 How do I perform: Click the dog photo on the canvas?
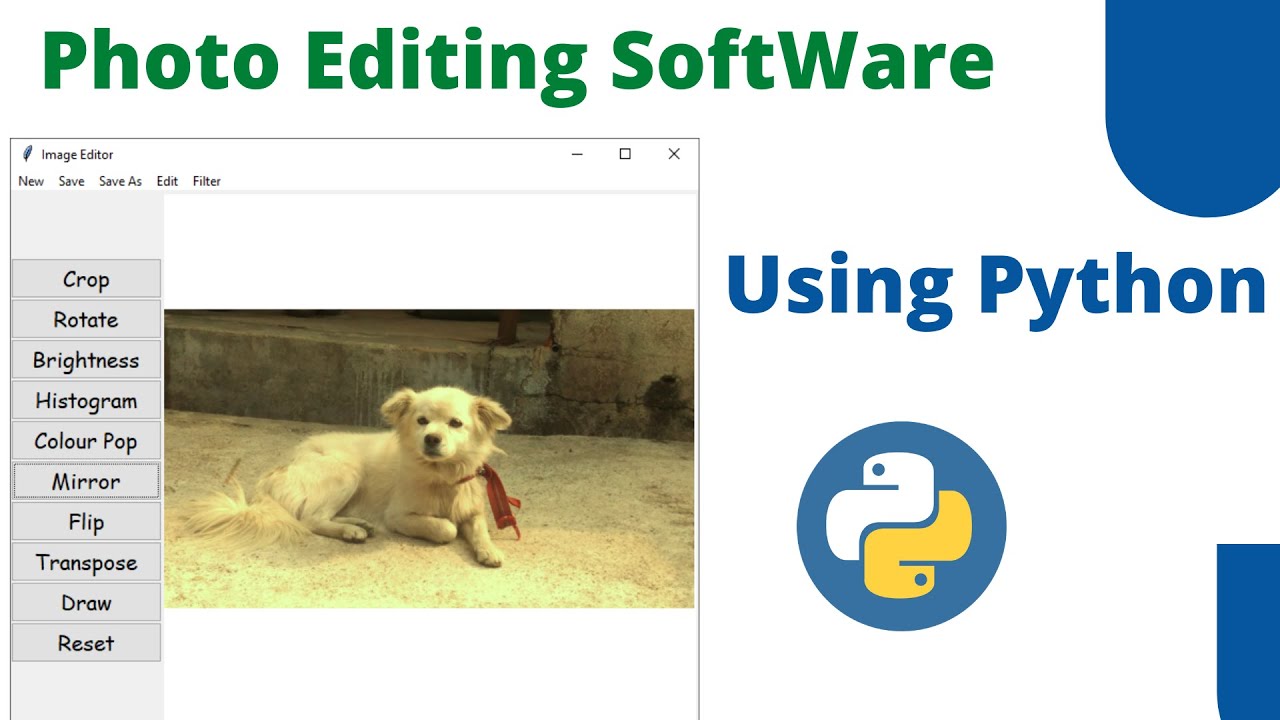point(428,458)
